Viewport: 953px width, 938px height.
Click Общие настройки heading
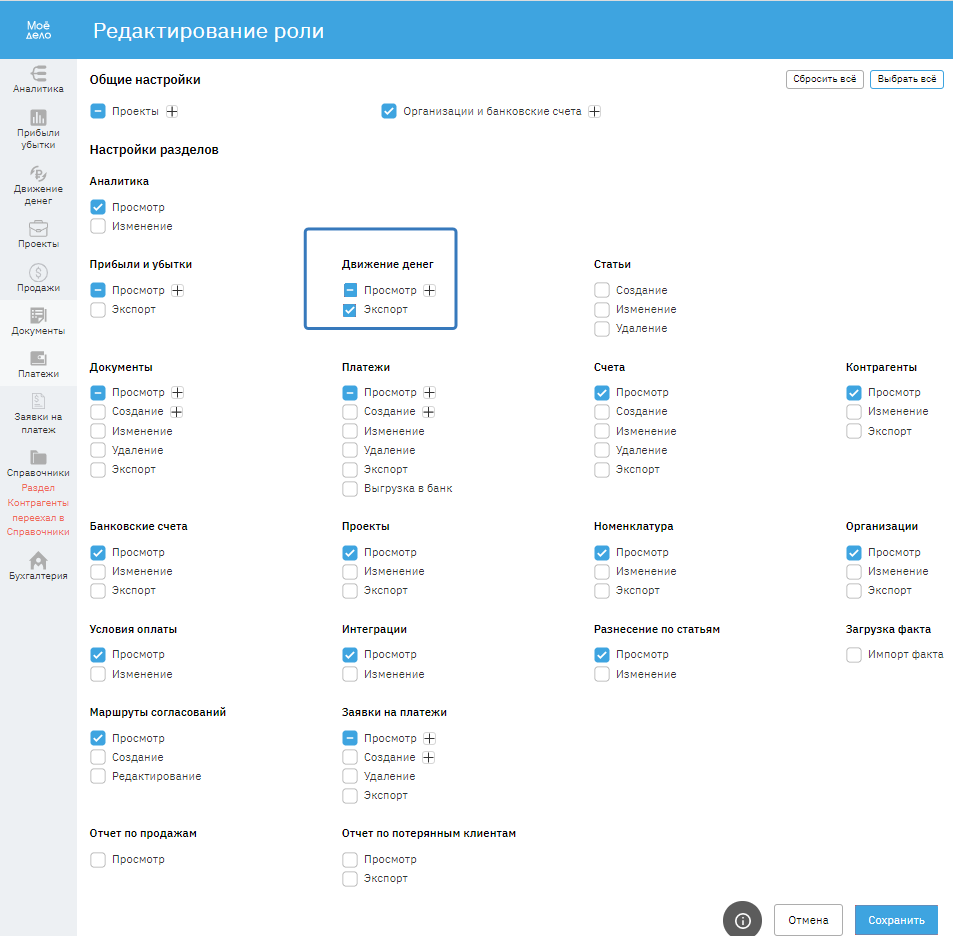[x=145, y=80]
